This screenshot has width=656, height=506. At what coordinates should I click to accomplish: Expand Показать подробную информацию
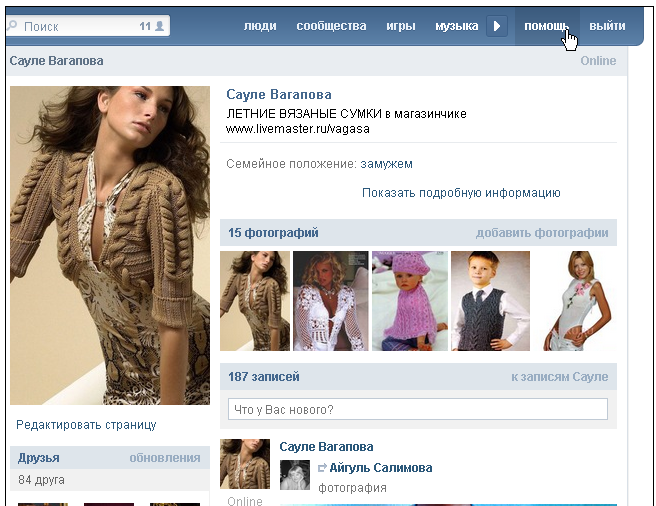point(461,193)
